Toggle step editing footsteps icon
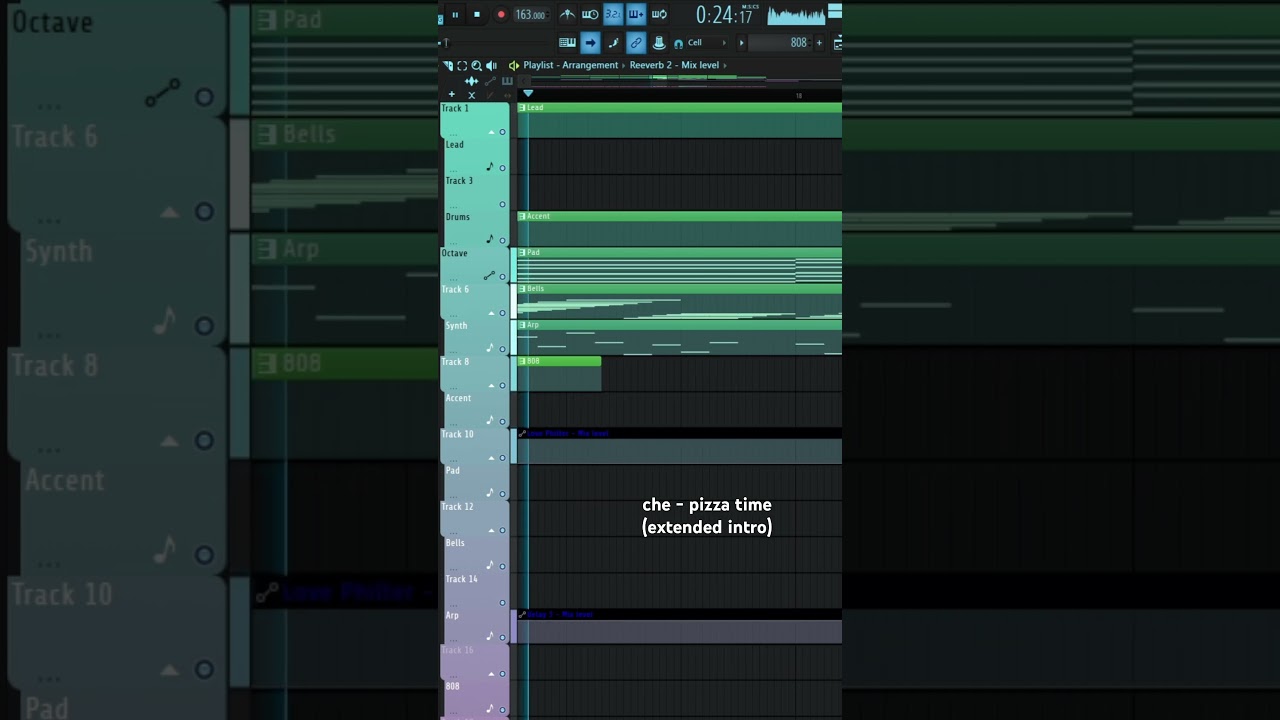This screenshot has height=720, width=1280. pos(613,42)
